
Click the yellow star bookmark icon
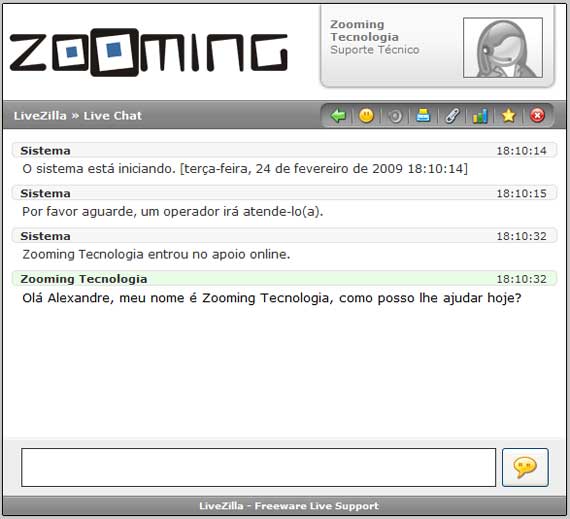[x=509, y=116]
